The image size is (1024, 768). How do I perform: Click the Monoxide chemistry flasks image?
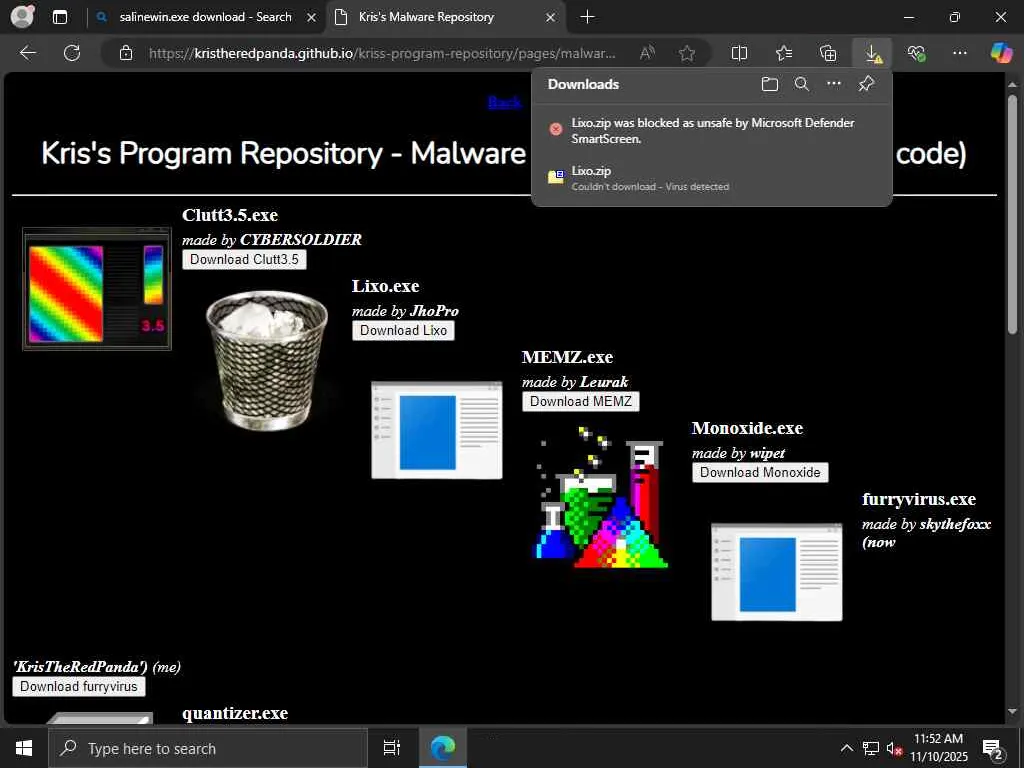(x=601, y=498)
